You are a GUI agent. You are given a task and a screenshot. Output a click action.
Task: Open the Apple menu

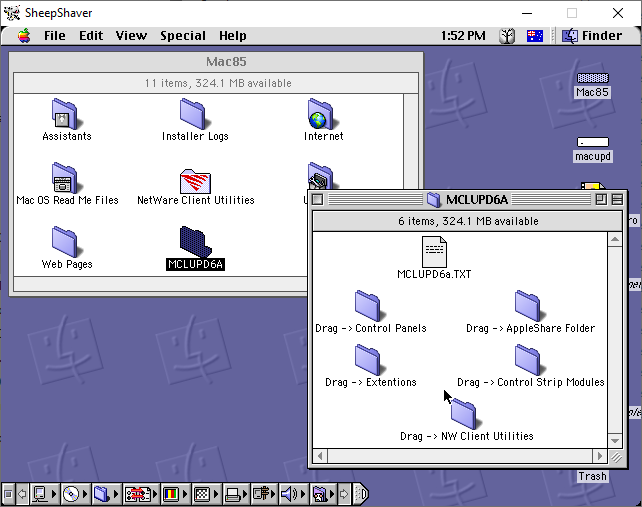point(24,36)
